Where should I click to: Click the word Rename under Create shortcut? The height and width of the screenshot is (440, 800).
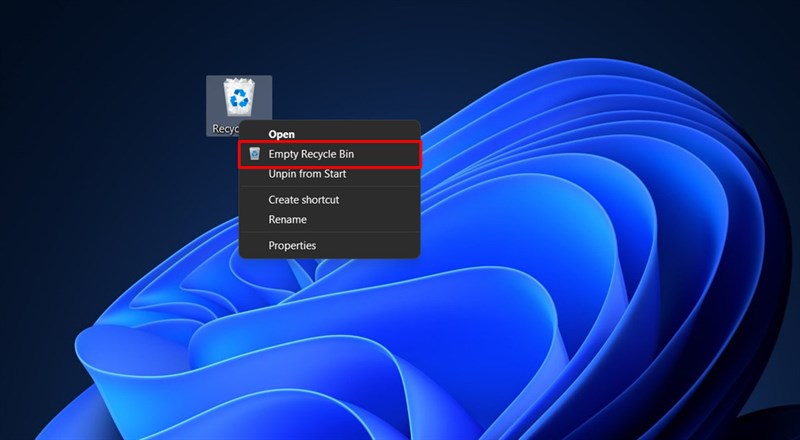pos(288,220)
